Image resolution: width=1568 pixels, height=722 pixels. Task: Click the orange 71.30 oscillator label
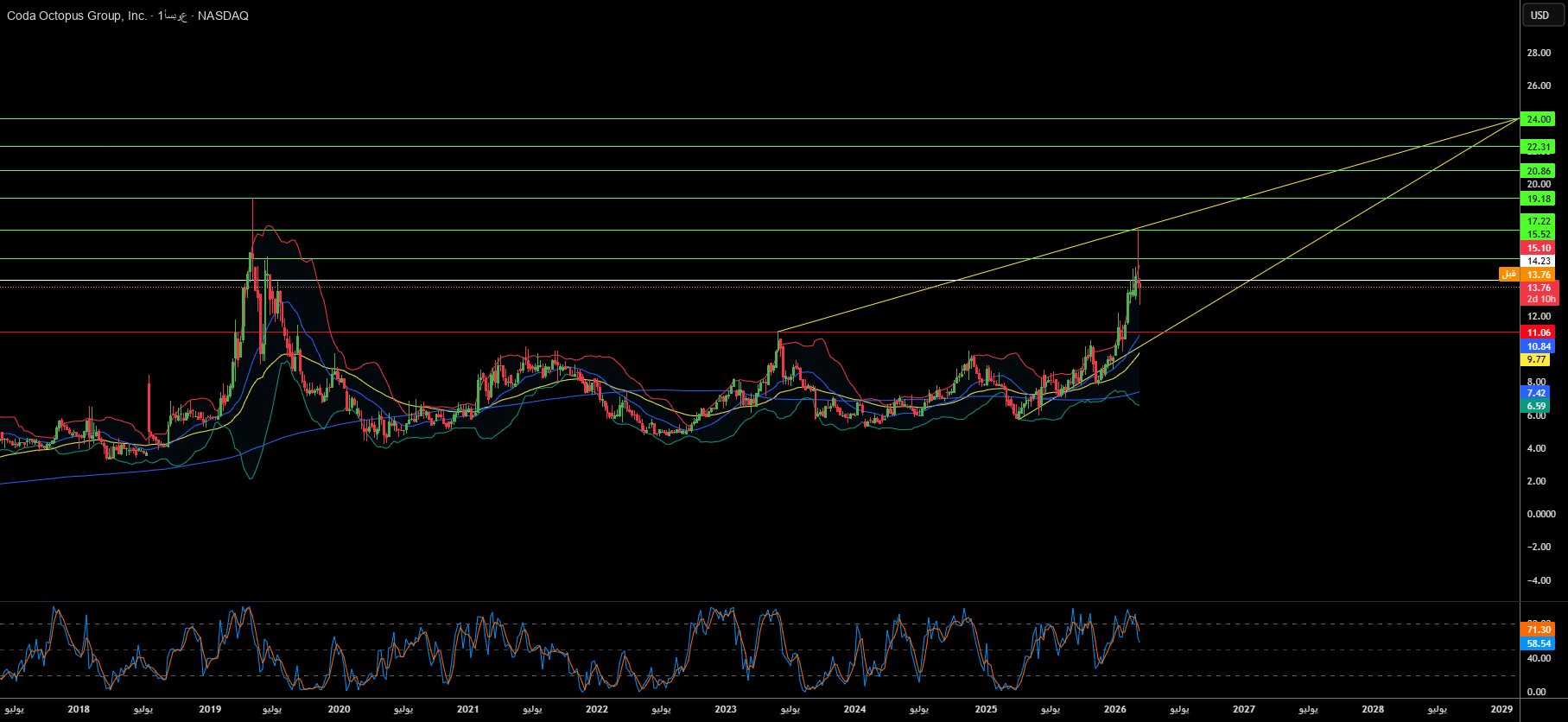point(1539,630)
